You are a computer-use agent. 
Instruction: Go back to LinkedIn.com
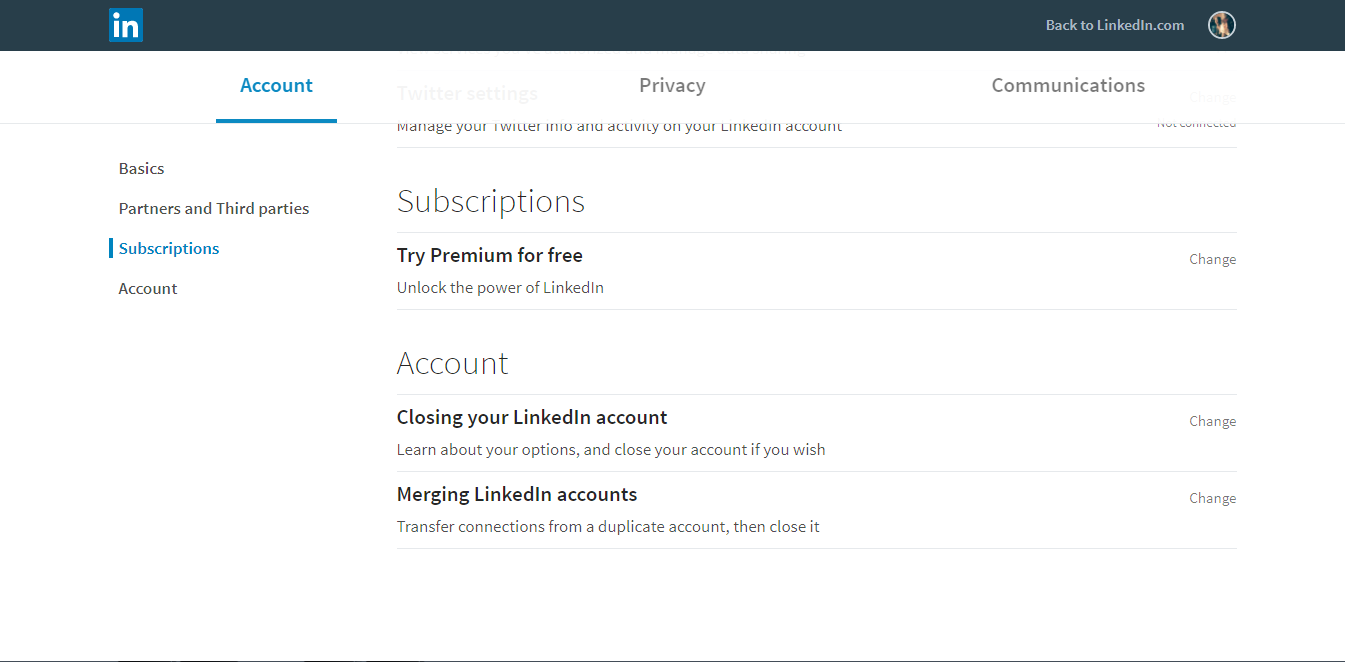point(1115,25)
